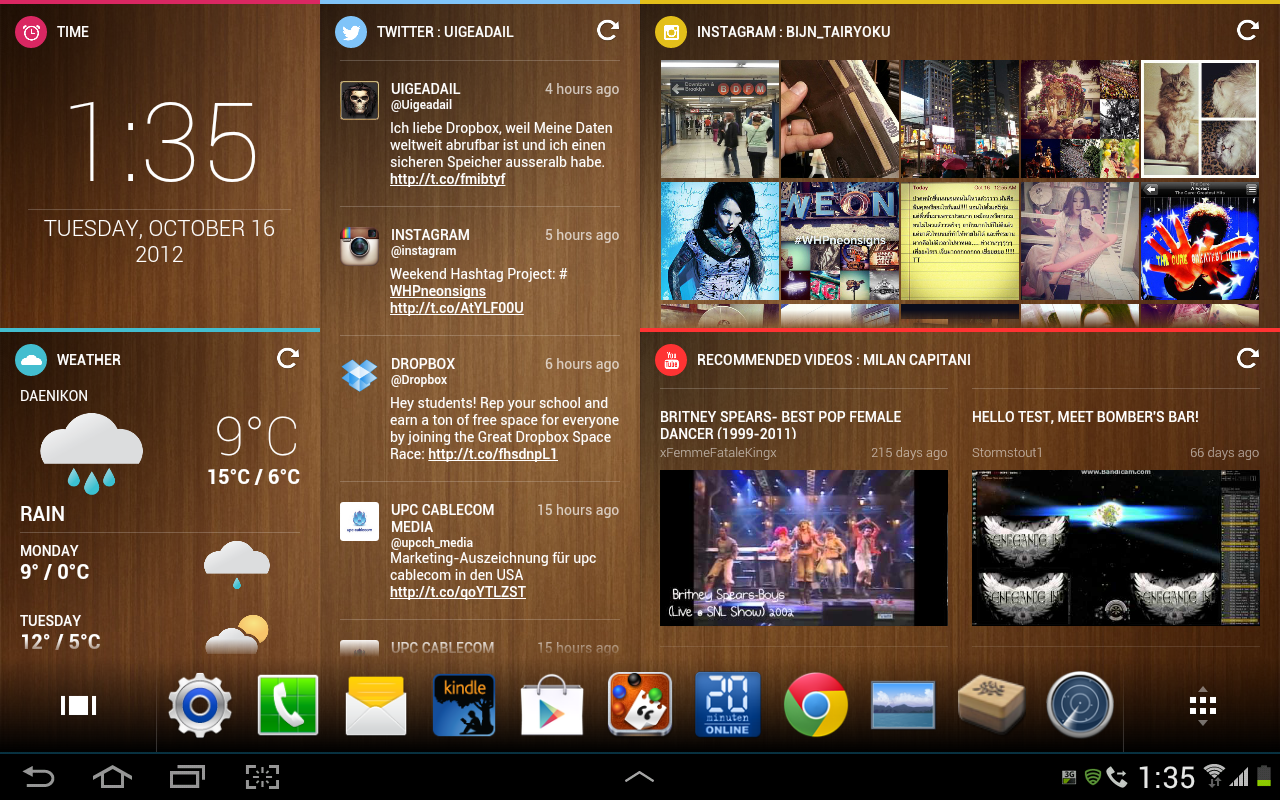Play the Britney Spears video thumbnail
This screenshot has height=800, width=1280.
(x=804, y=548)
